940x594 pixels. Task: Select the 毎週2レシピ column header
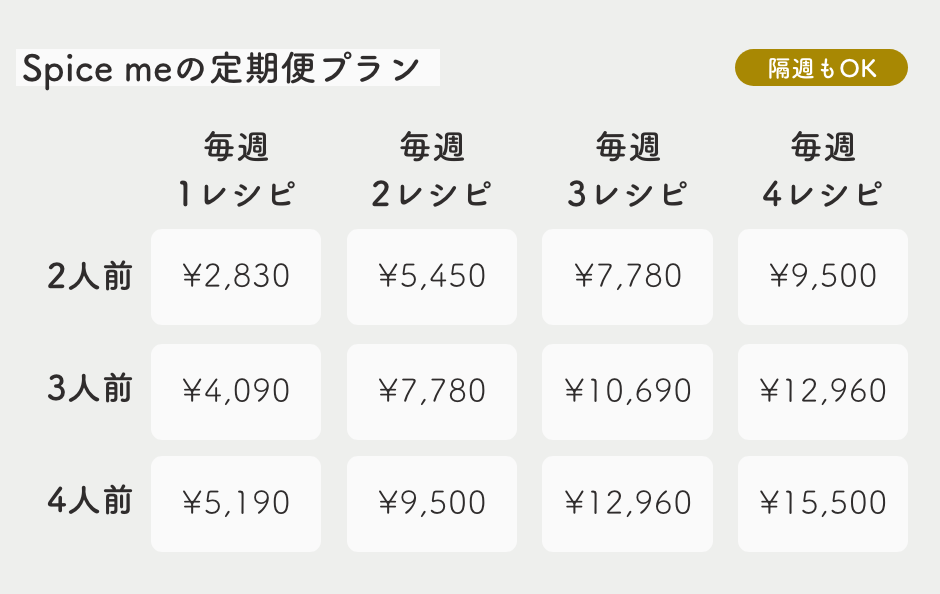pos(432,170)
